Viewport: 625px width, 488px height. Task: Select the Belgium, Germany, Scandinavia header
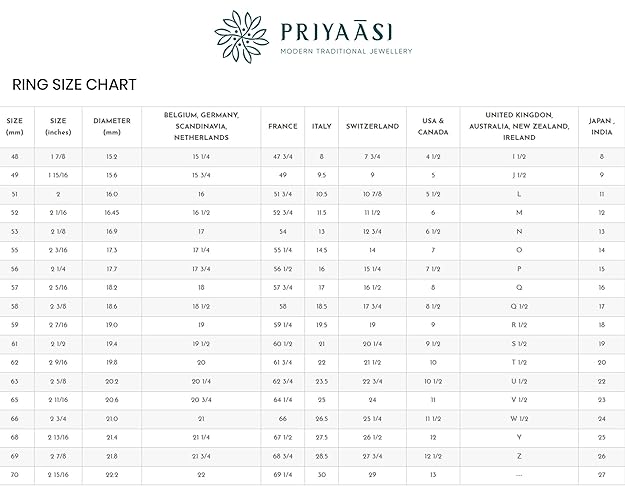point(201,126)
